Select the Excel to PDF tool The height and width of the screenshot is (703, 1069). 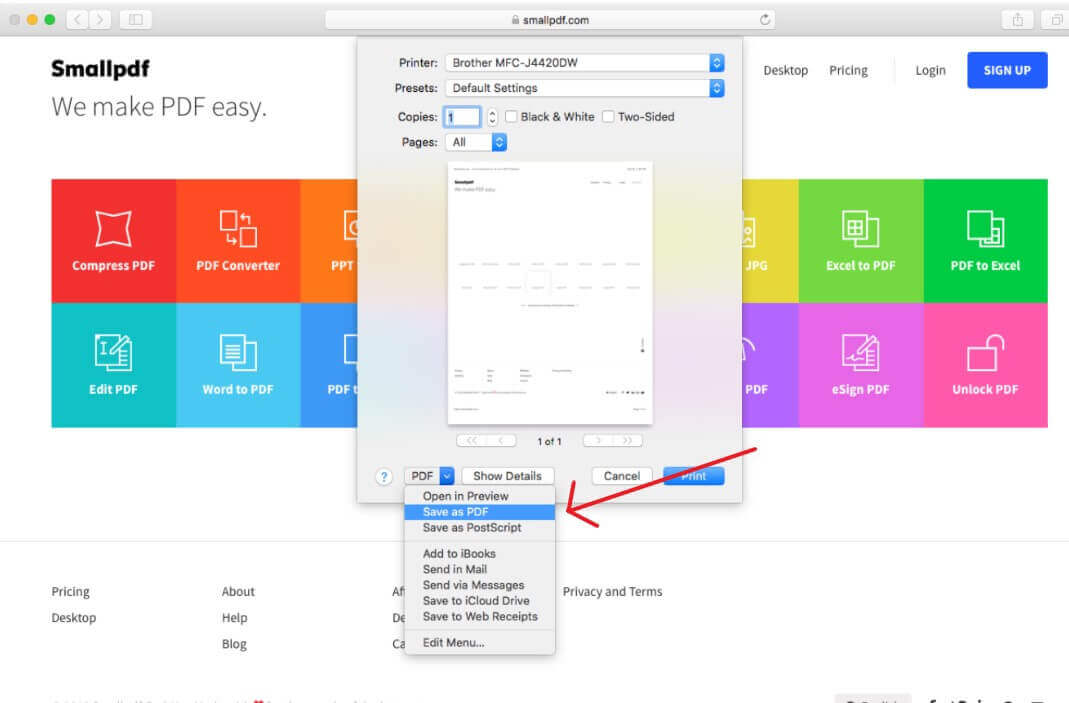pyautogui.click(x=861, y=240)
